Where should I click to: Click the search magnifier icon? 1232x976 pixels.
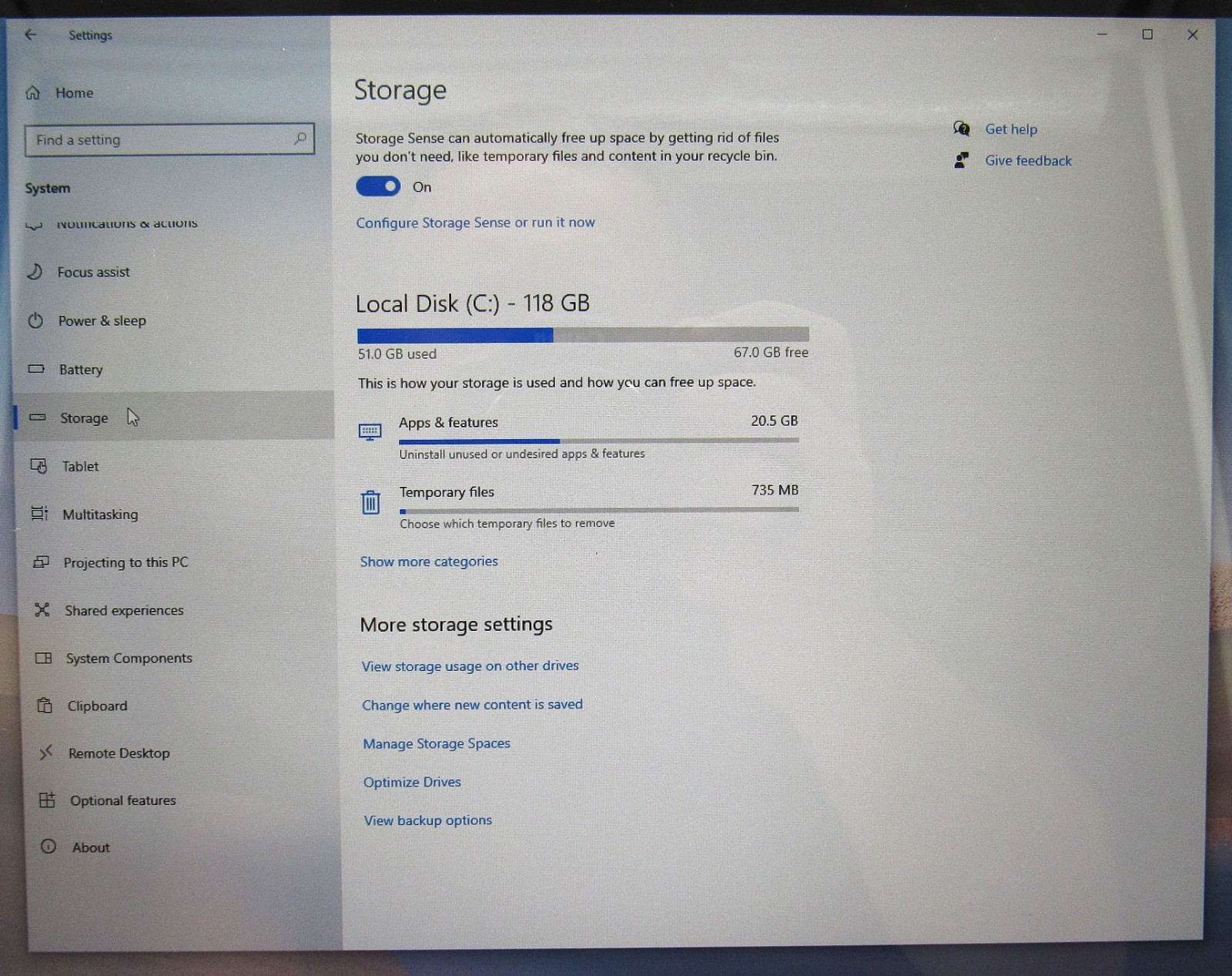[300, 139]
